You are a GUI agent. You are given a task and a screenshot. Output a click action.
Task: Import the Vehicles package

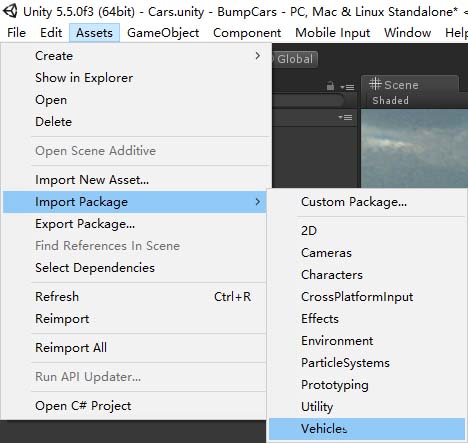[x=367, y=429]
